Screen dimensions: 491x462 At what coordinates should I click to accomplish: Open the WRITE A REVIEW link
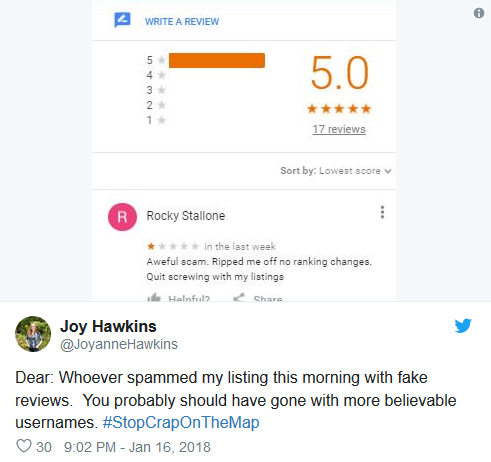[182, 22]
